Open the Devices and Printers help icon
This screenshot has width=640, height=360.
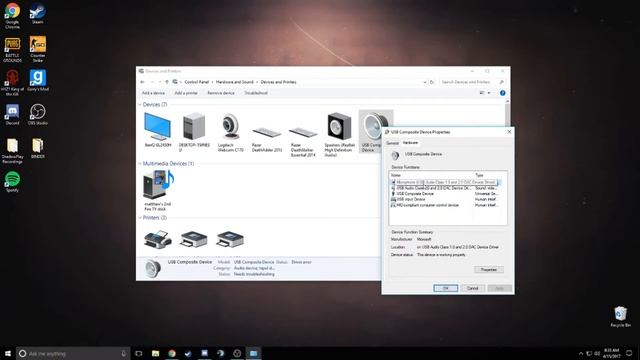click(x=502, y=93)
